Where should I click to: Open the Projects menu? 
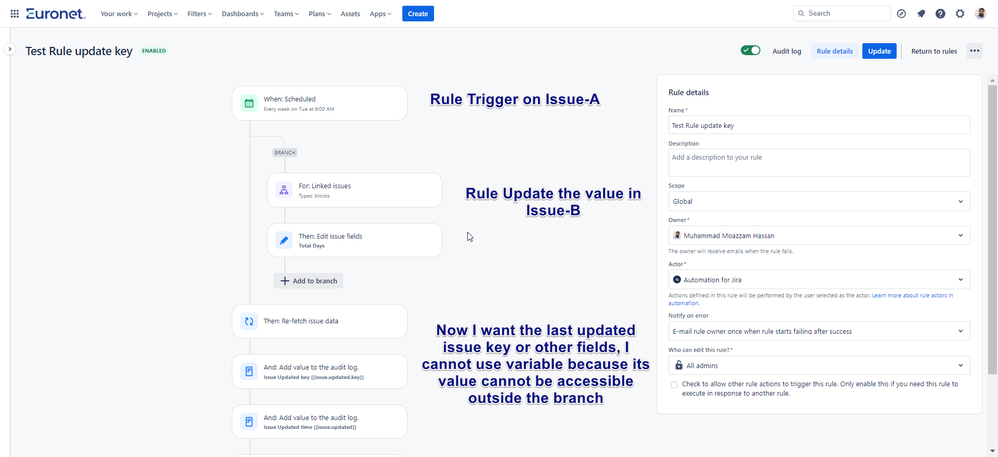click(x=162, y=13)
